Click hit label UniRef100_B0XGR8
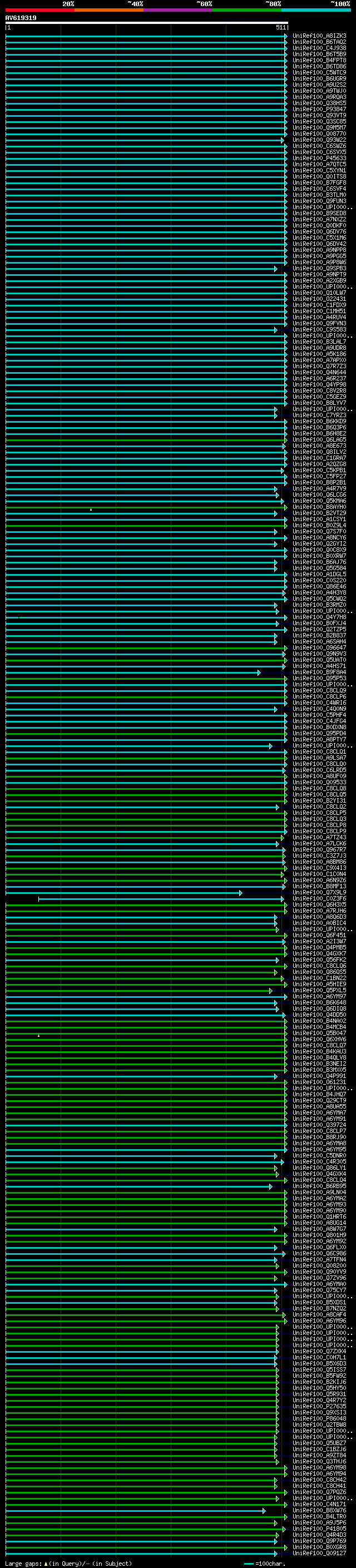 pos(319,1547)
